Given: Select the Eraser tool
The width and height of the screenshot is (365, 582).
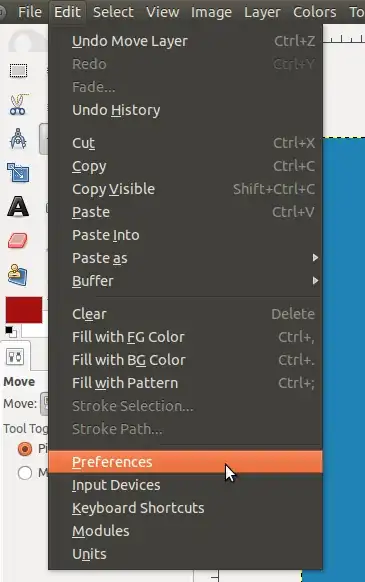Looking at the screenshot, I should (x=18, y=241).
